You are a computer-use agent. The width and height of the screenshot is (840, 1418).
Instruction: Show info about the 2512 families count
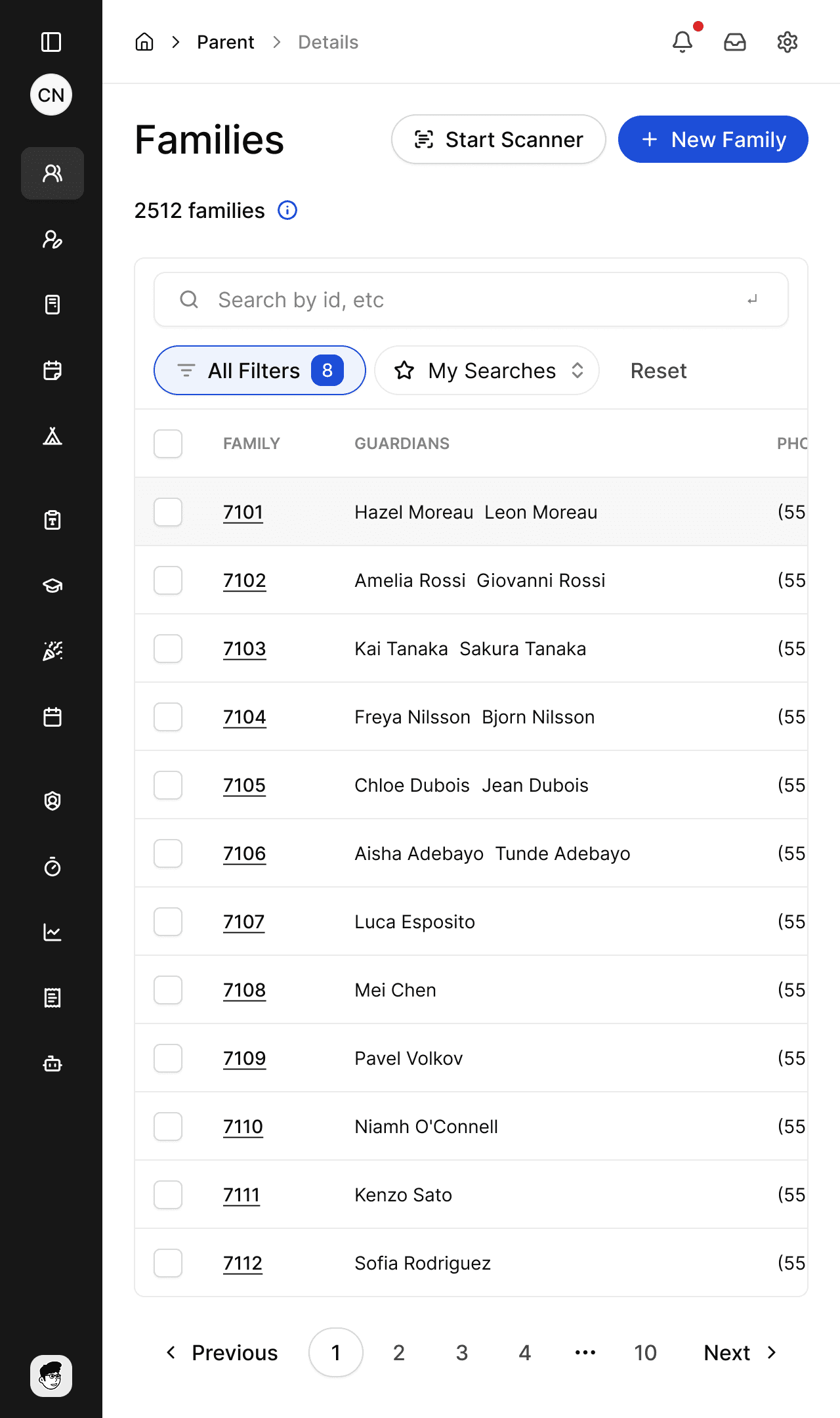pos(287,210)
